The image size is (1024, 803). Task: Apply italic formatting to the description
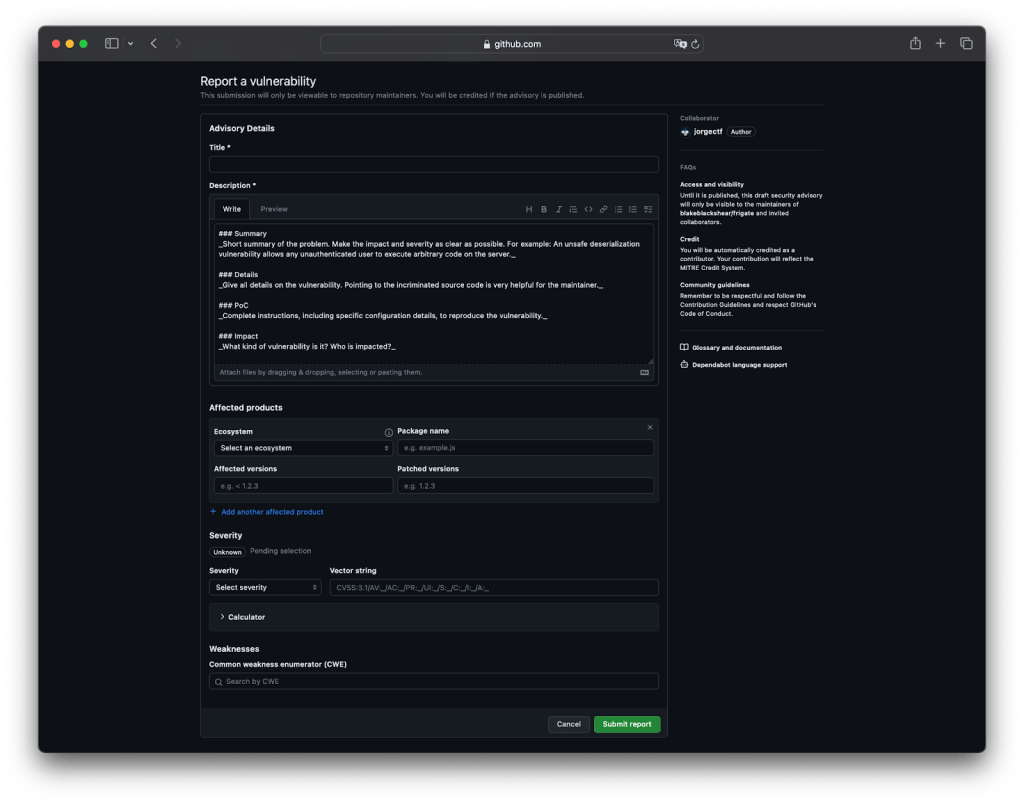tap(559, 209)
